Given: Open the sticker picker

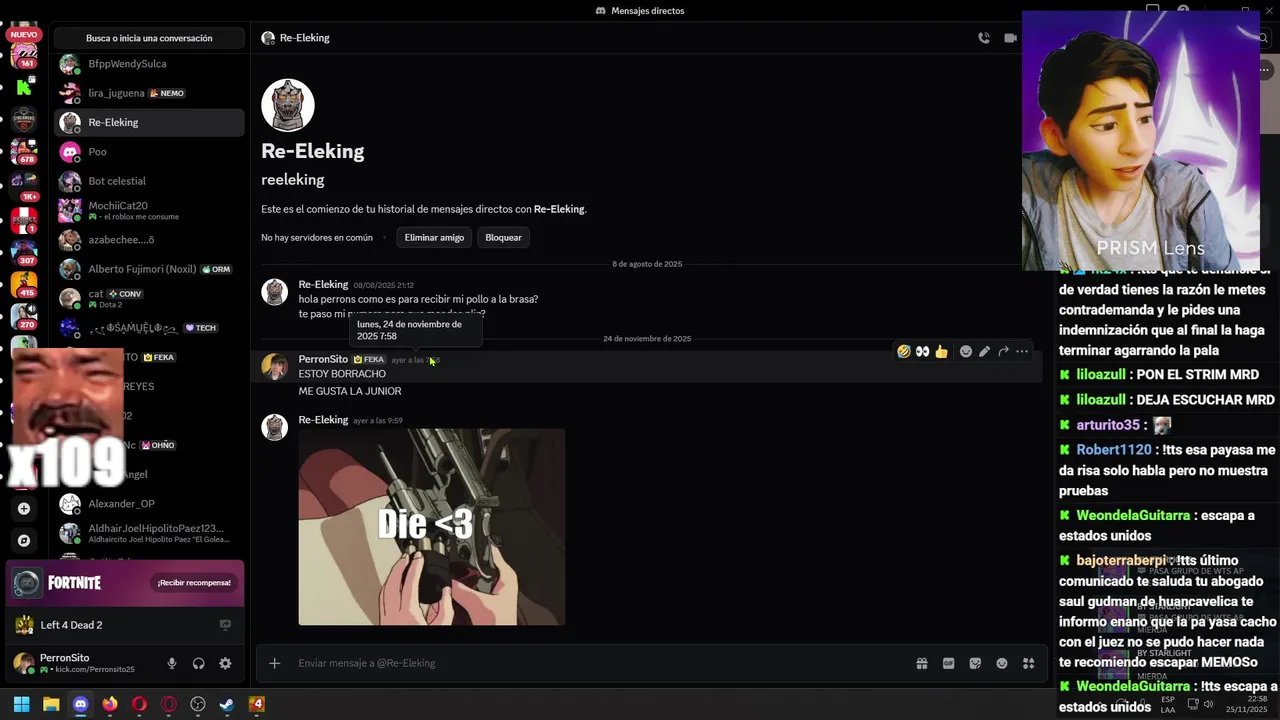Looking at the screenshot, I should (x=975, y=663).
